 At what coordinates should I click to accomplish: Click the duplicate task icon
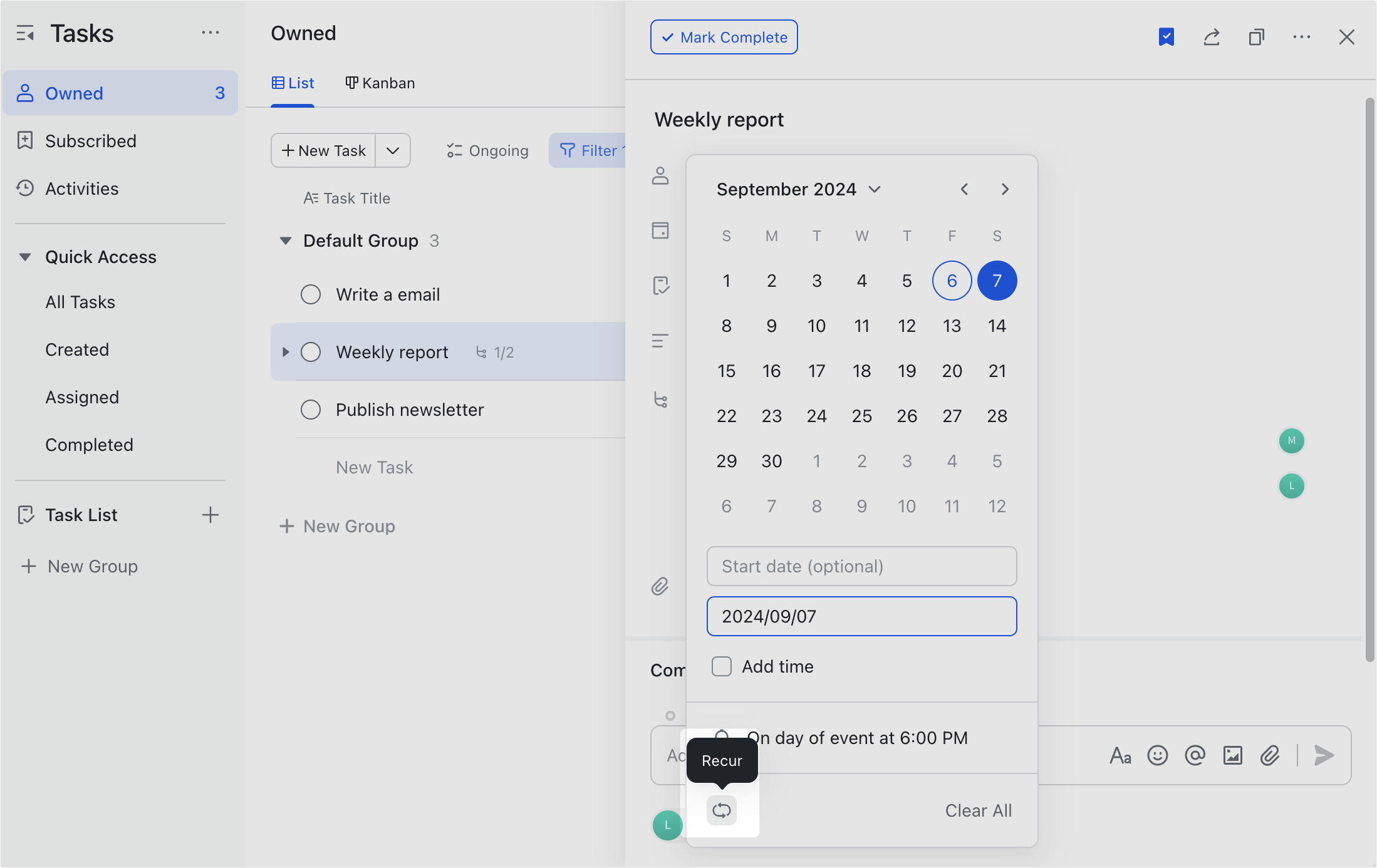(1257, 37)
